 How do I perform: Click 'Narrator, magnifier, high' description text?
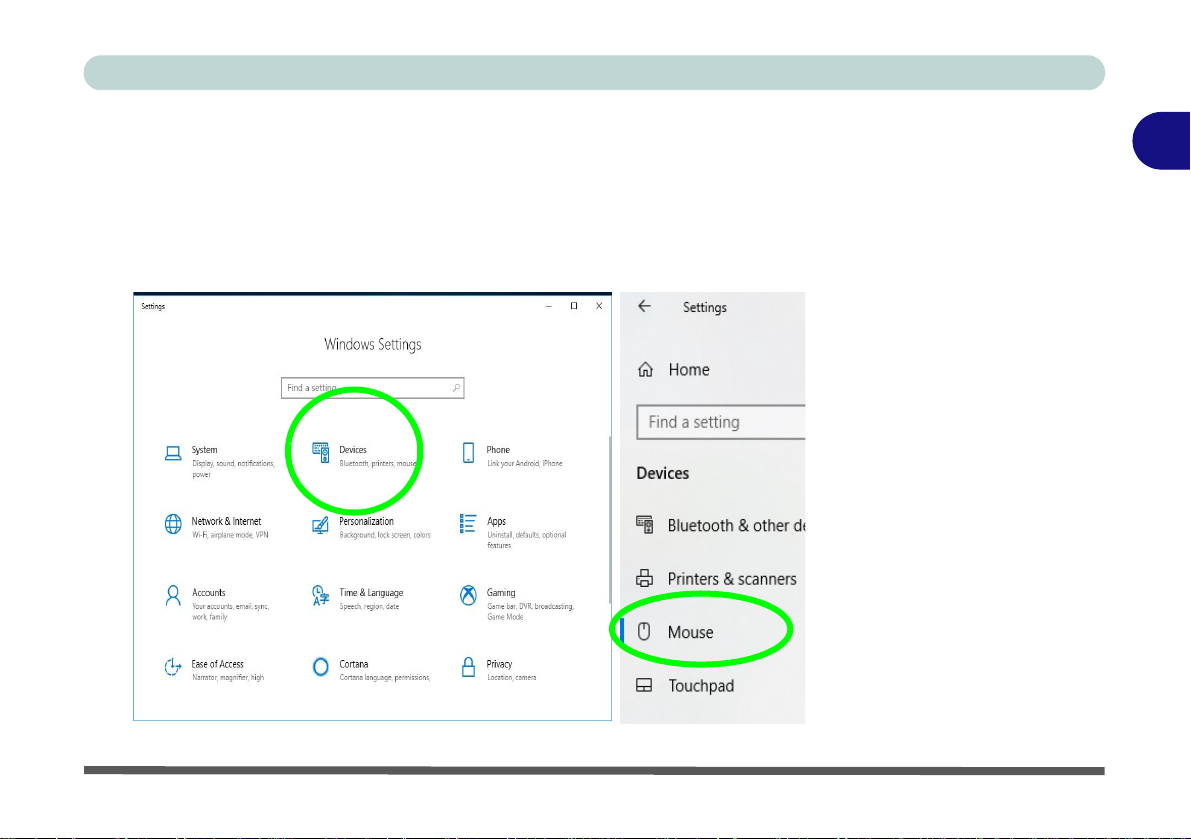click(x=228, y=677)
